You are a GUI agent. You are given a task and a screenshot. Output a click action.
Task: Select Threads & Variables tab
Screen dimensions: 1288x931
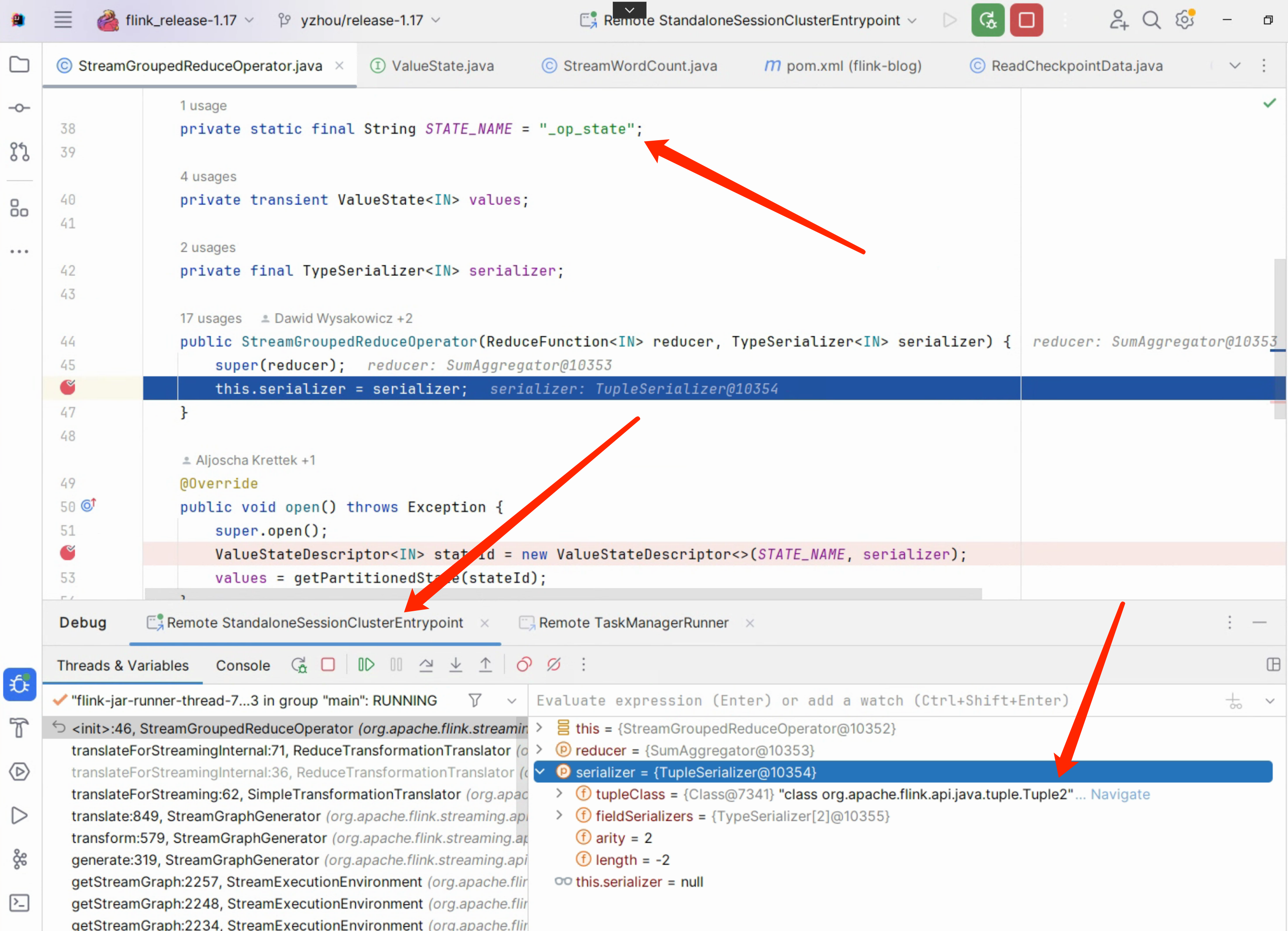click(123, 665)
